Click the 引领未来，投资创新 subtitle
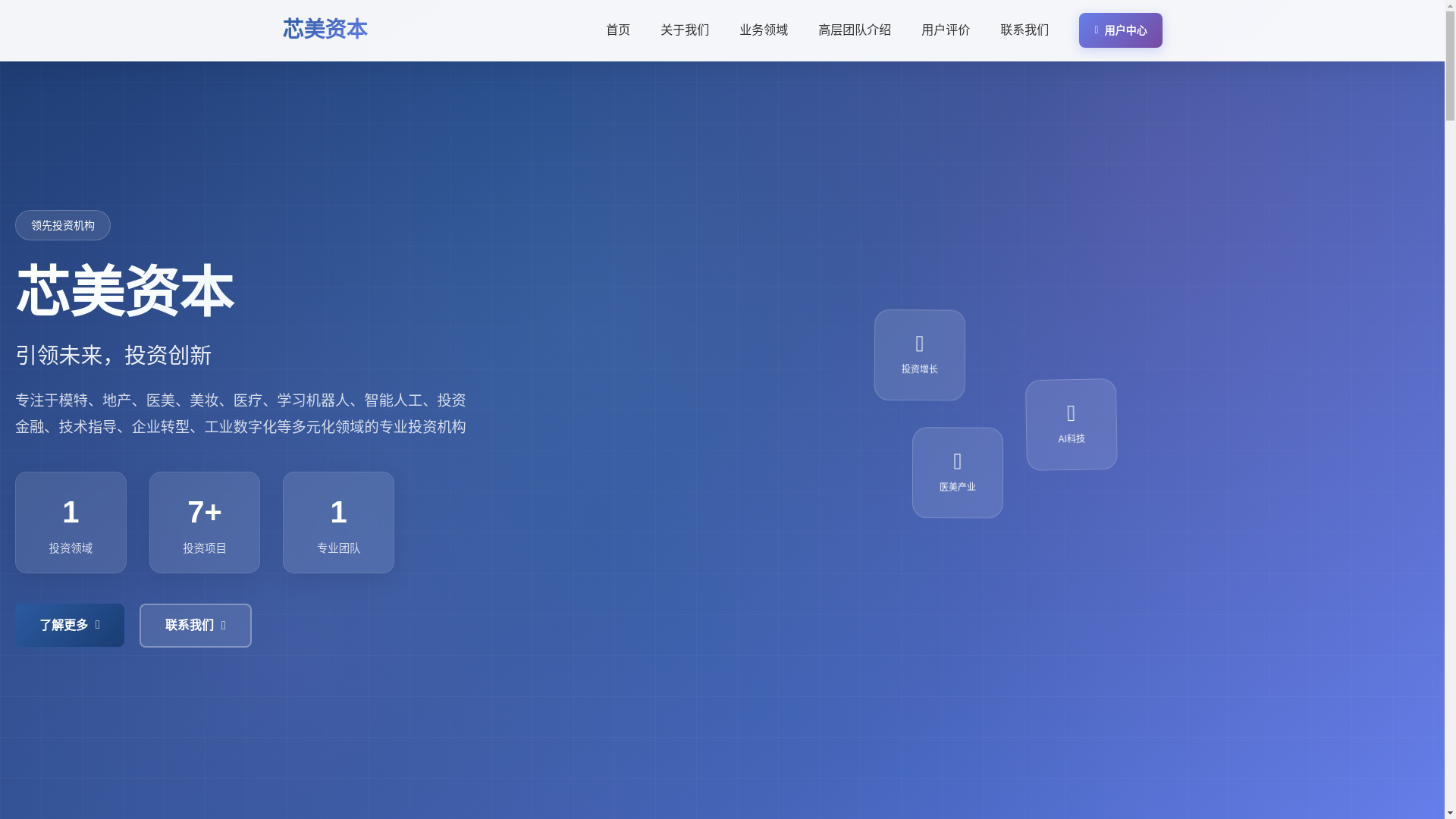 tap(114, 355)
